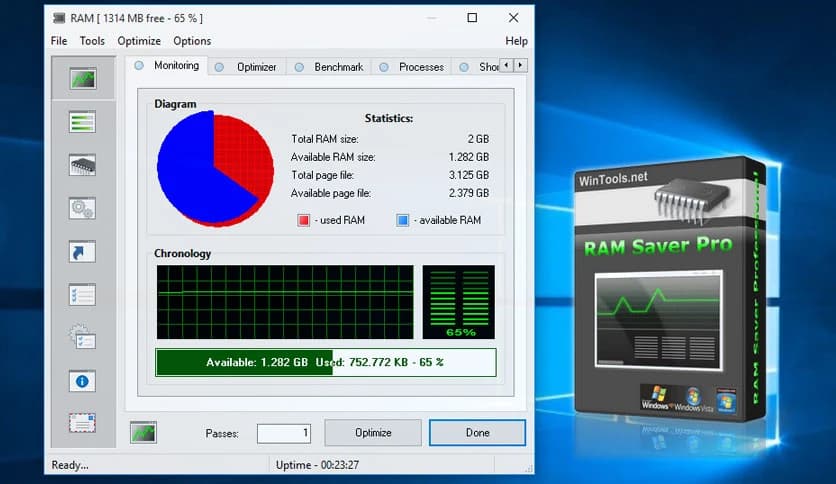Click the 65% level meter
Screen dimensions: 836x484
(459, 302)
